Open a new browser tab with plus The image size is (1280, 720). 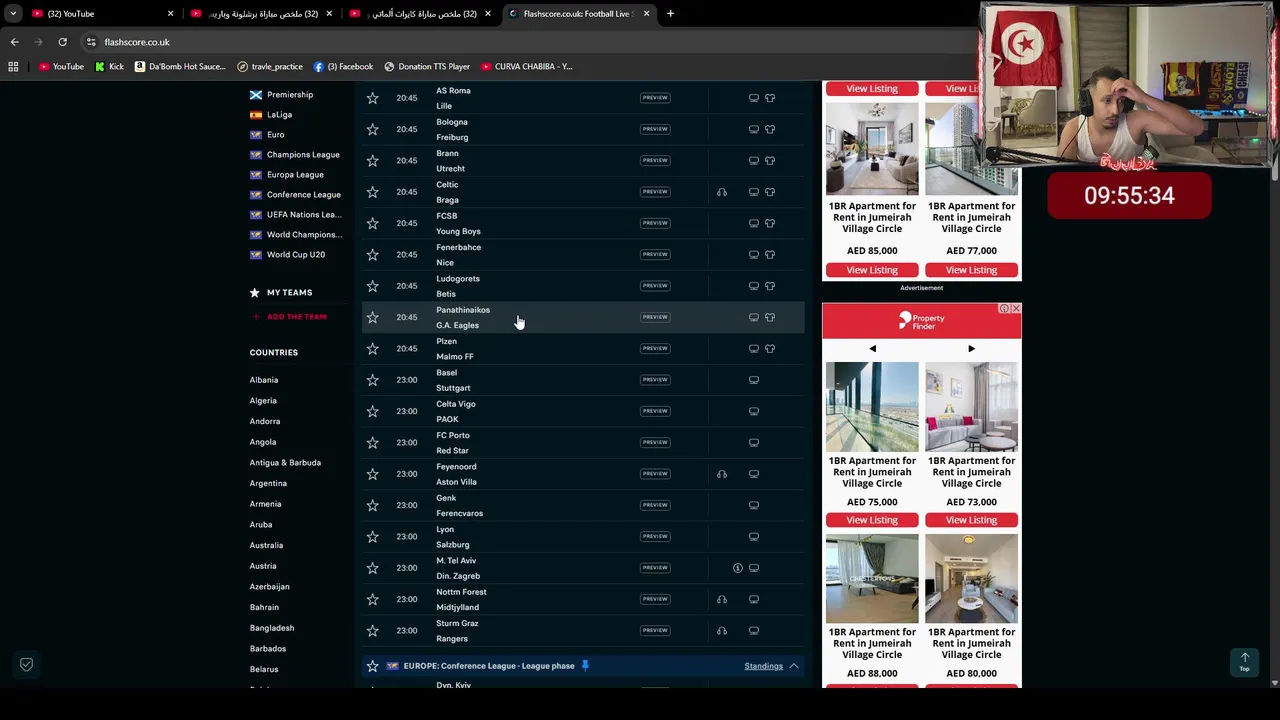(670, 14)
